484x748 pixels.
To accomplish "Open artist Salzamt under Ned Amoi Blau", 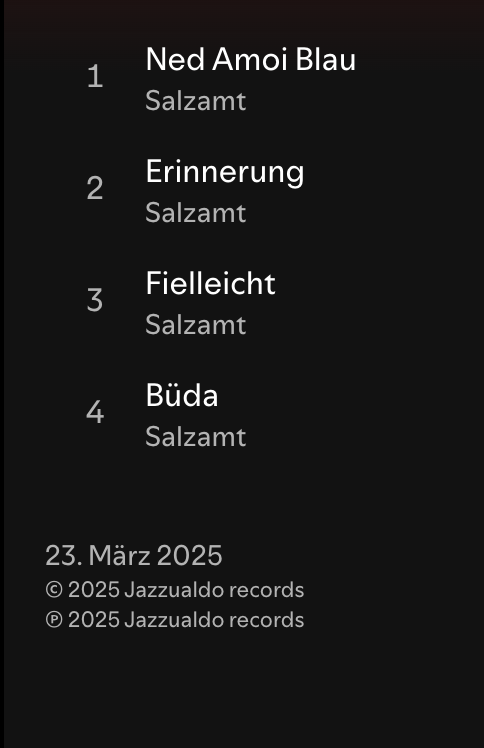I will point(196,101).
